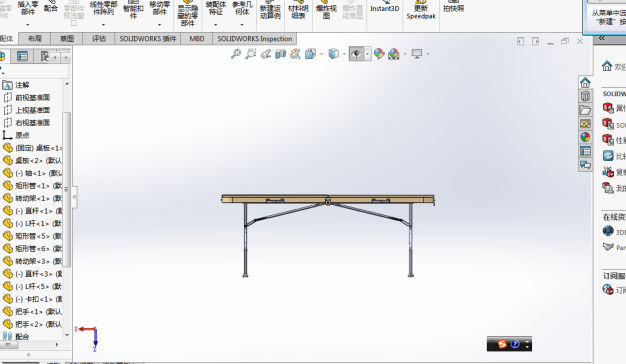626x364 pixels.
Task: Switch to the ConfigurationManager tab icon
Action: pos(44,56)
